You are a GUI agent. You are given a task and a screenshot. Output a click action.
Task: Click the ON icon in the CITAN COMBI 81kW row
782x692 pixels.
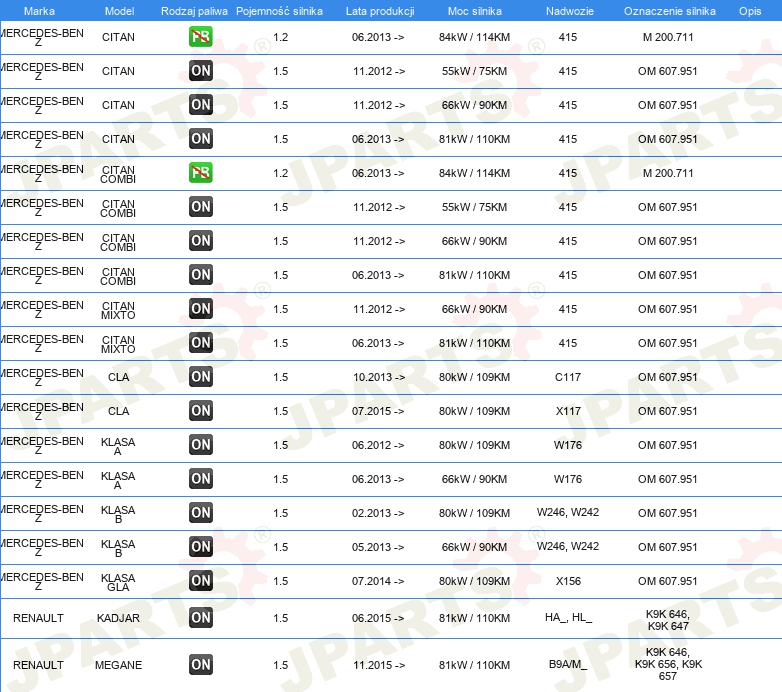(200, 275)
